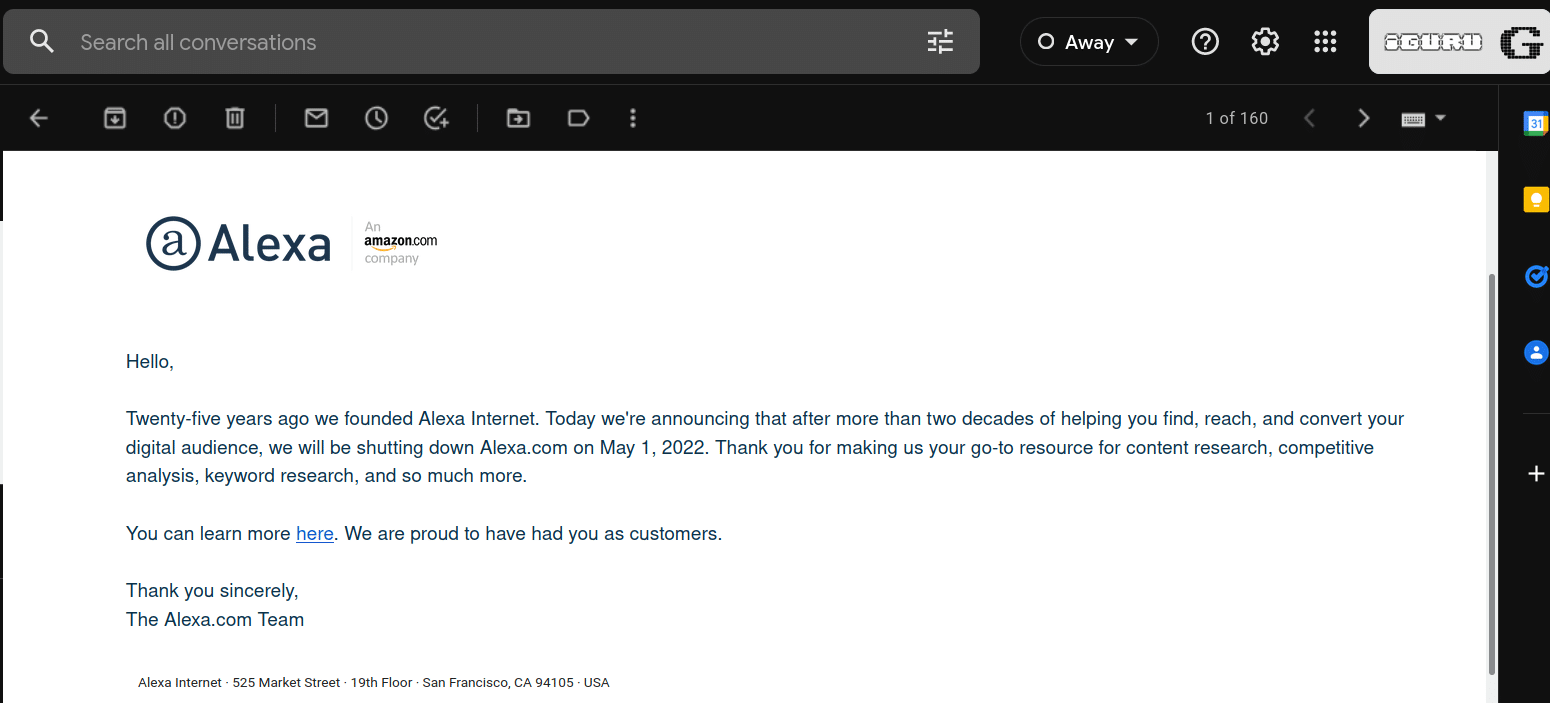This screenshot has width=1550, height=703.
Task: Report this conversation as spam
Action: (174, 117)
